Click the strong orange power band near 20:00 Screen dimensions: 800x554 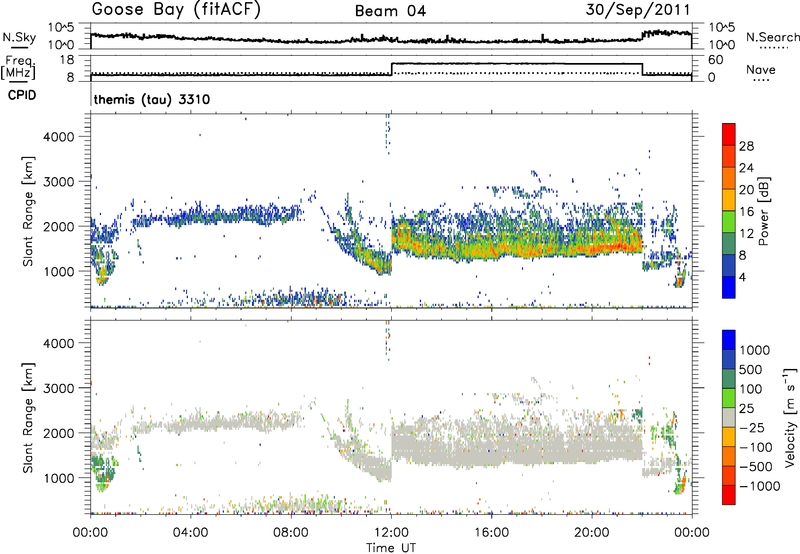click(607, 247)
